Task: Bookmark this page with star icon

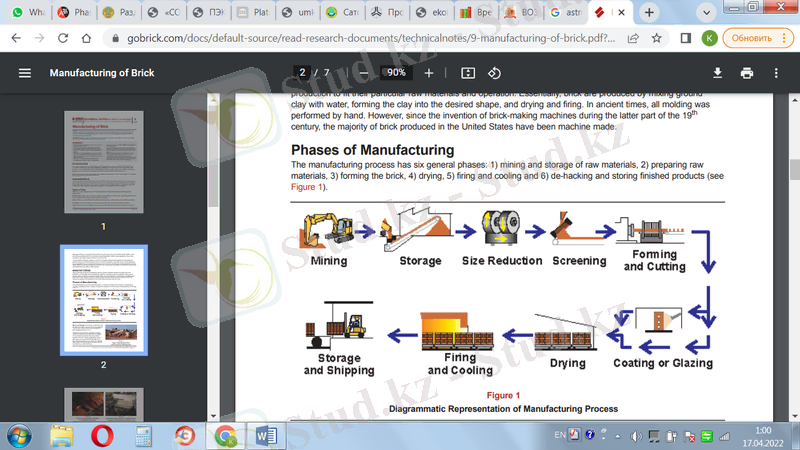Action: [657, 38]
